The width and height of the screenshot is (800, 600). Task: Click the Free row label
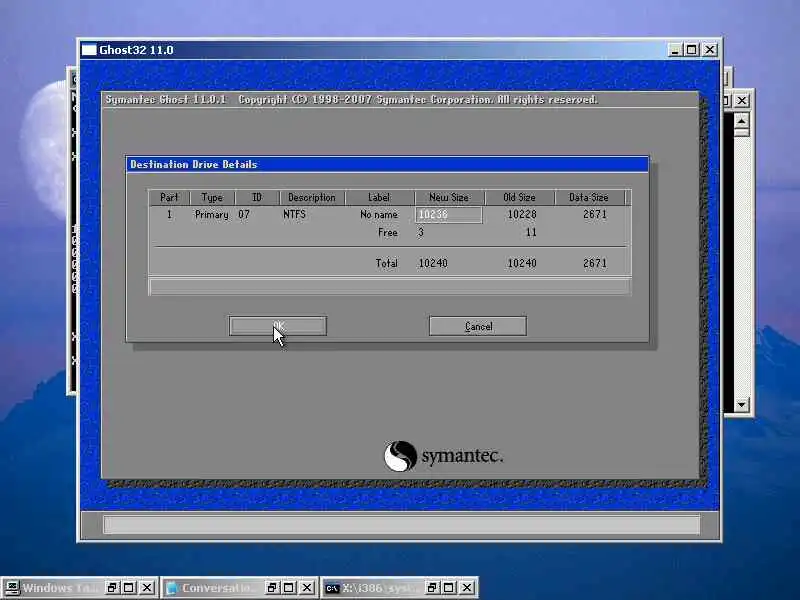pos(388,233)
